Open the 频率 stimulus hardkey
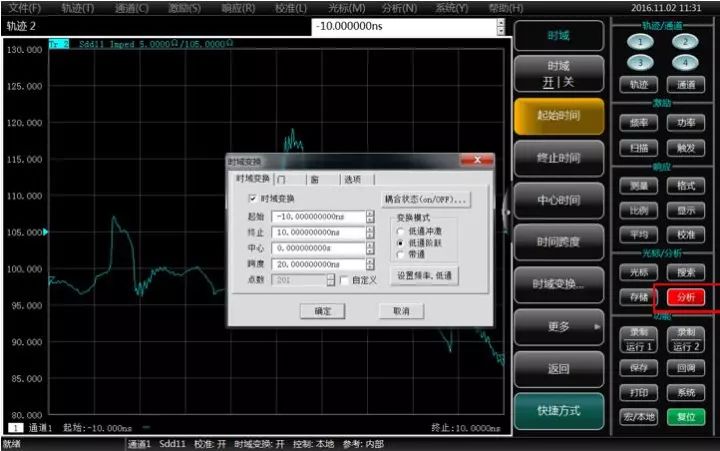Image resolution: width=720 pixels, height=451 pixels. (x=639, y=123)
